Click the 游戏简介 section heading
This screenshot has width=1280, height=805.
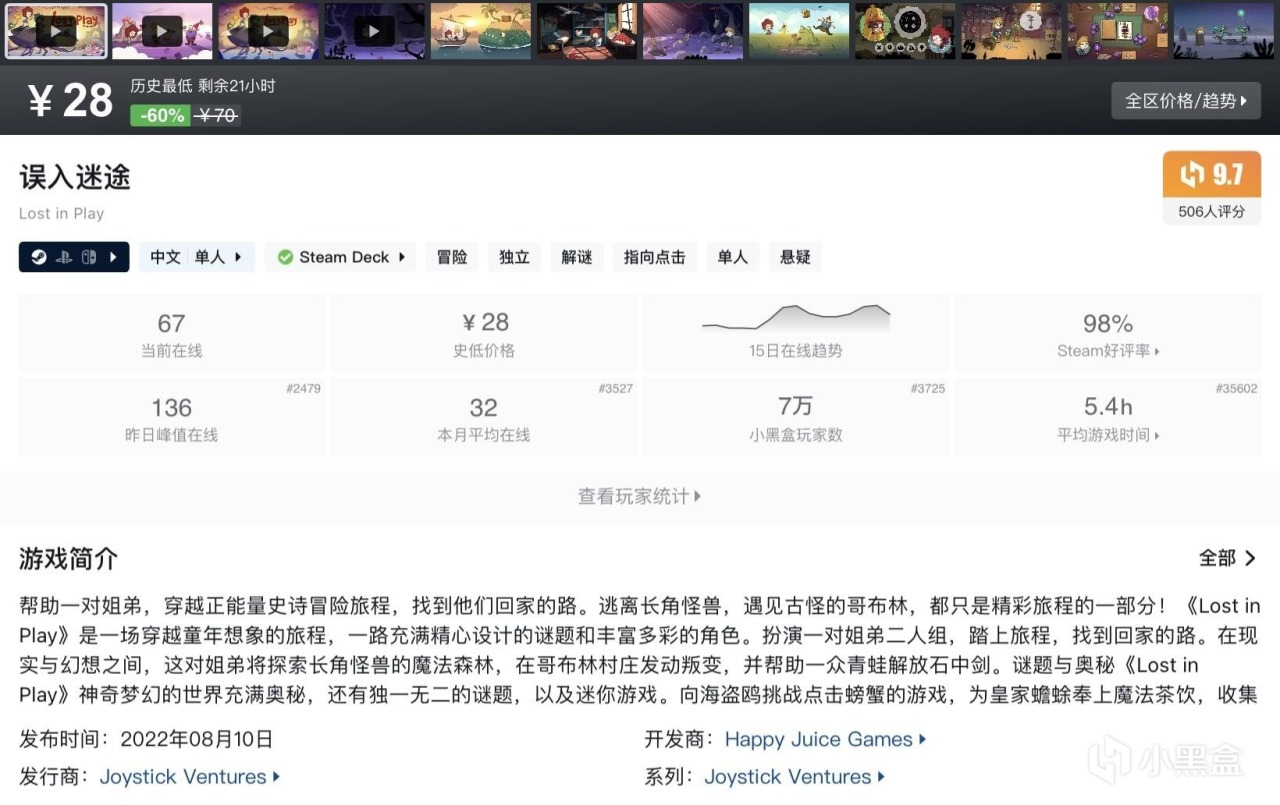click(68, 559)
